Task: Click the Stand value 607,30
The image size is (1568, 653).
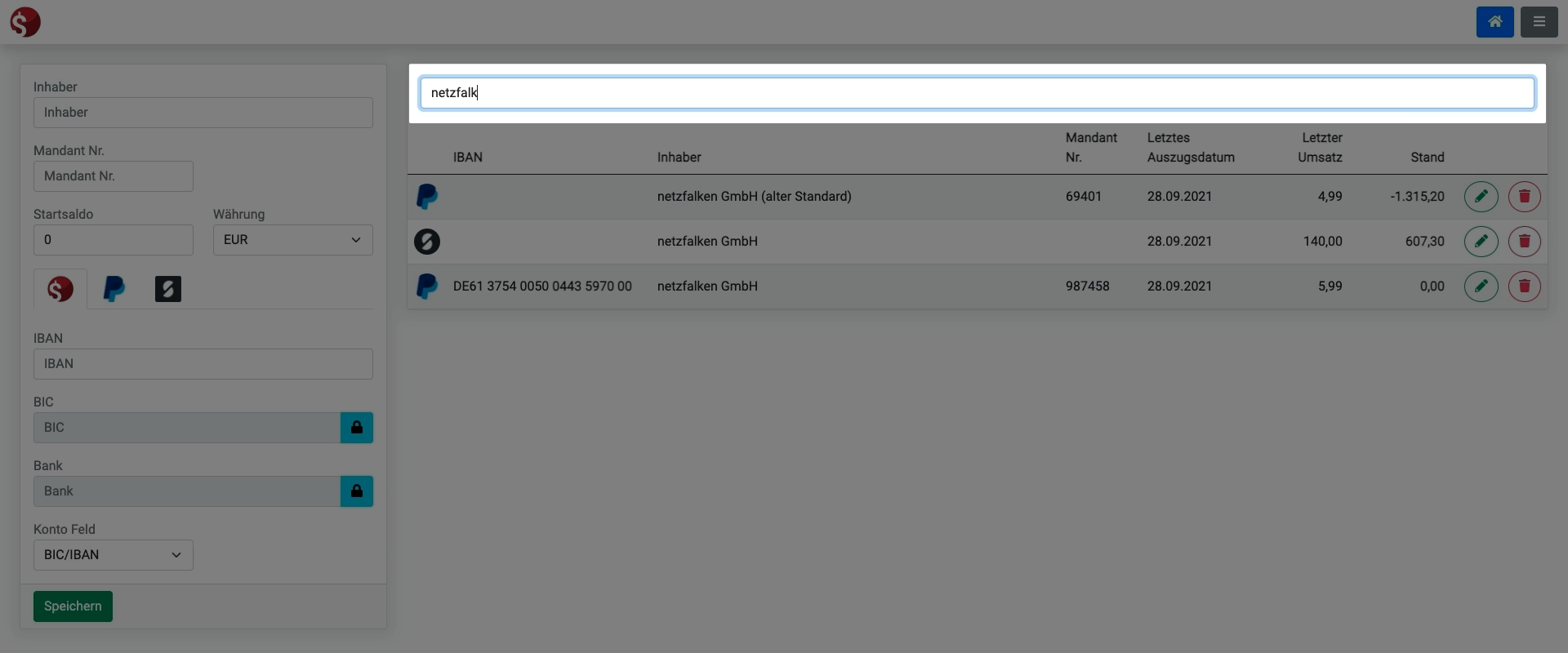Action: (1425, 242)
